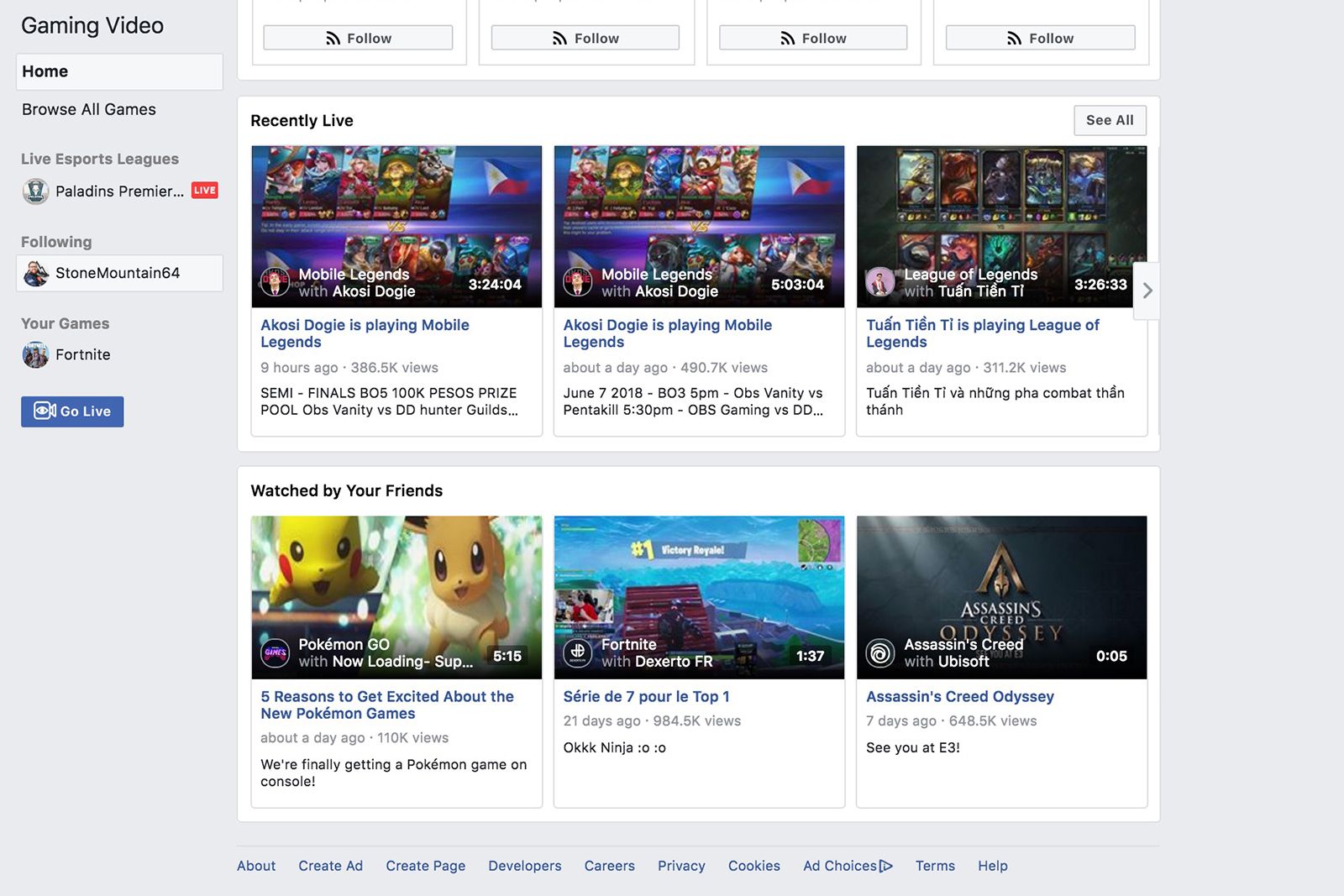This screenshot has width=1344, height=896.
Task: Start streaming with the Go Live button
Action: tap(72, 411)
